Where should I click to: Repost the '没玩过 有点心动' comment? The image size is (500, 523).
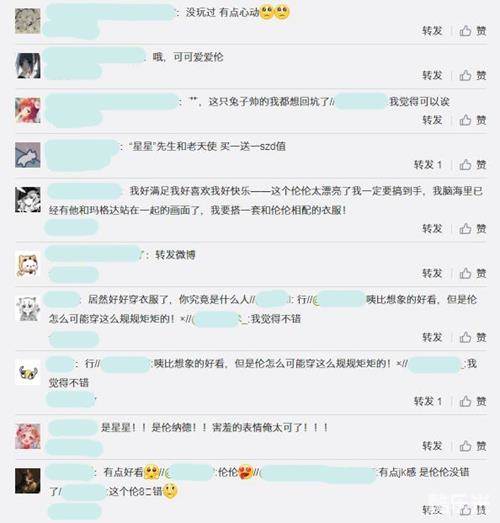click(x=432, y=31)
